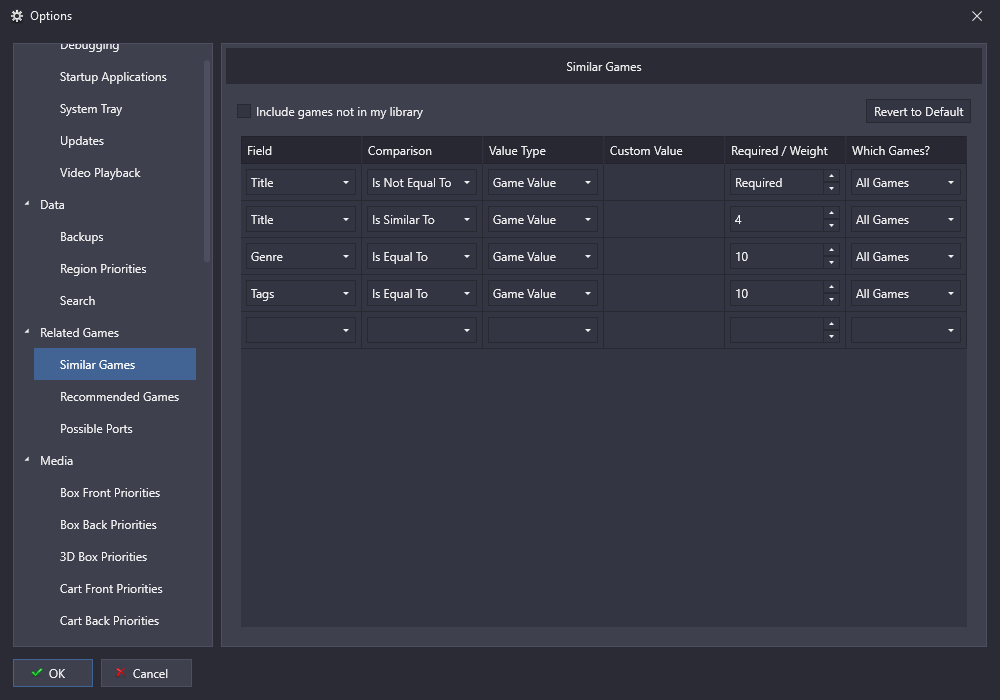
Task: Open Recommended Games settings
Action: click(x=119, y=397)
